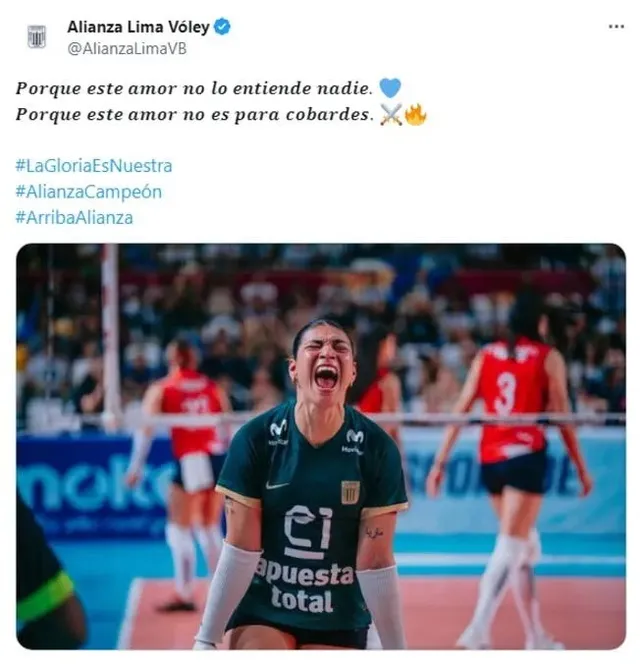Screen dimensions: 640x664
Task: Open the Alianza Lima Vóley profile name
Action: [x=138, y=27]
